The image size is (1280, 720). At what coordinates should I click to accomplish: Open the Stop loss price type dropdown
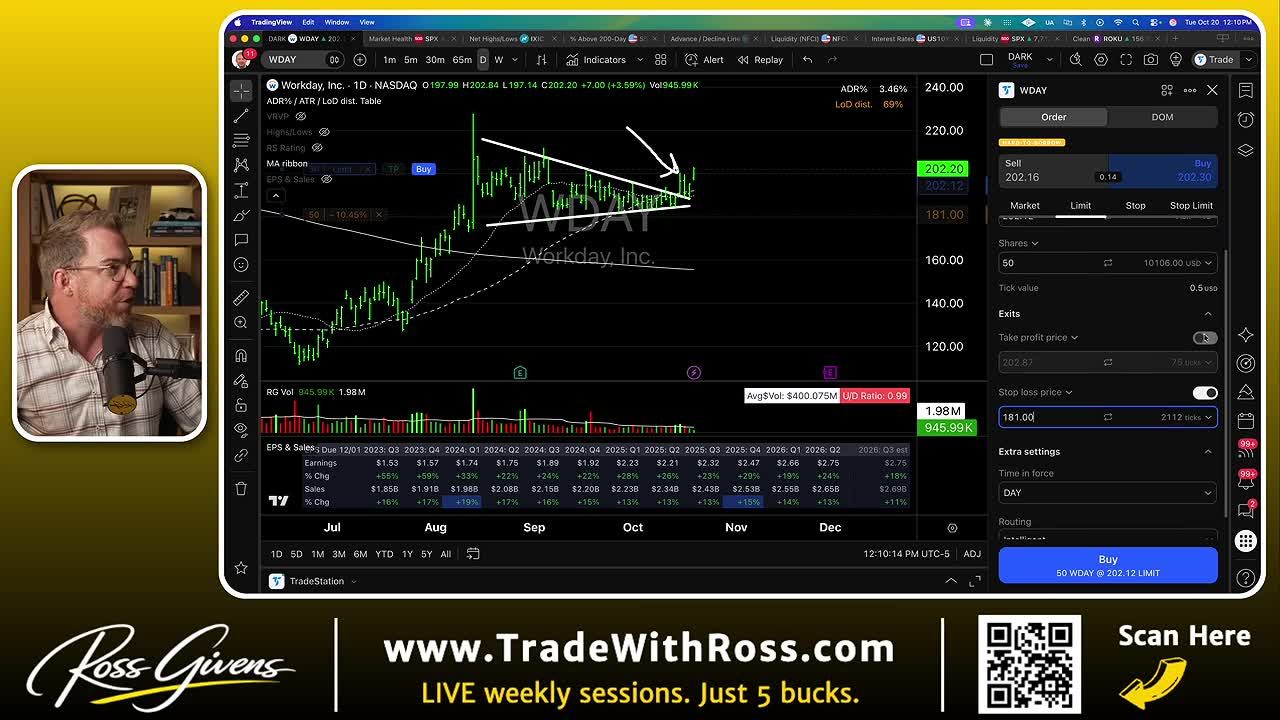(x=1036, y=393)
